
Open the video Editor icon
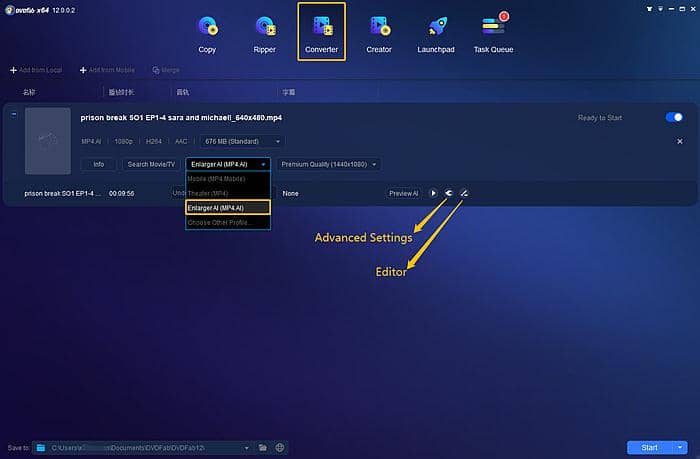[x=464, y=193]
